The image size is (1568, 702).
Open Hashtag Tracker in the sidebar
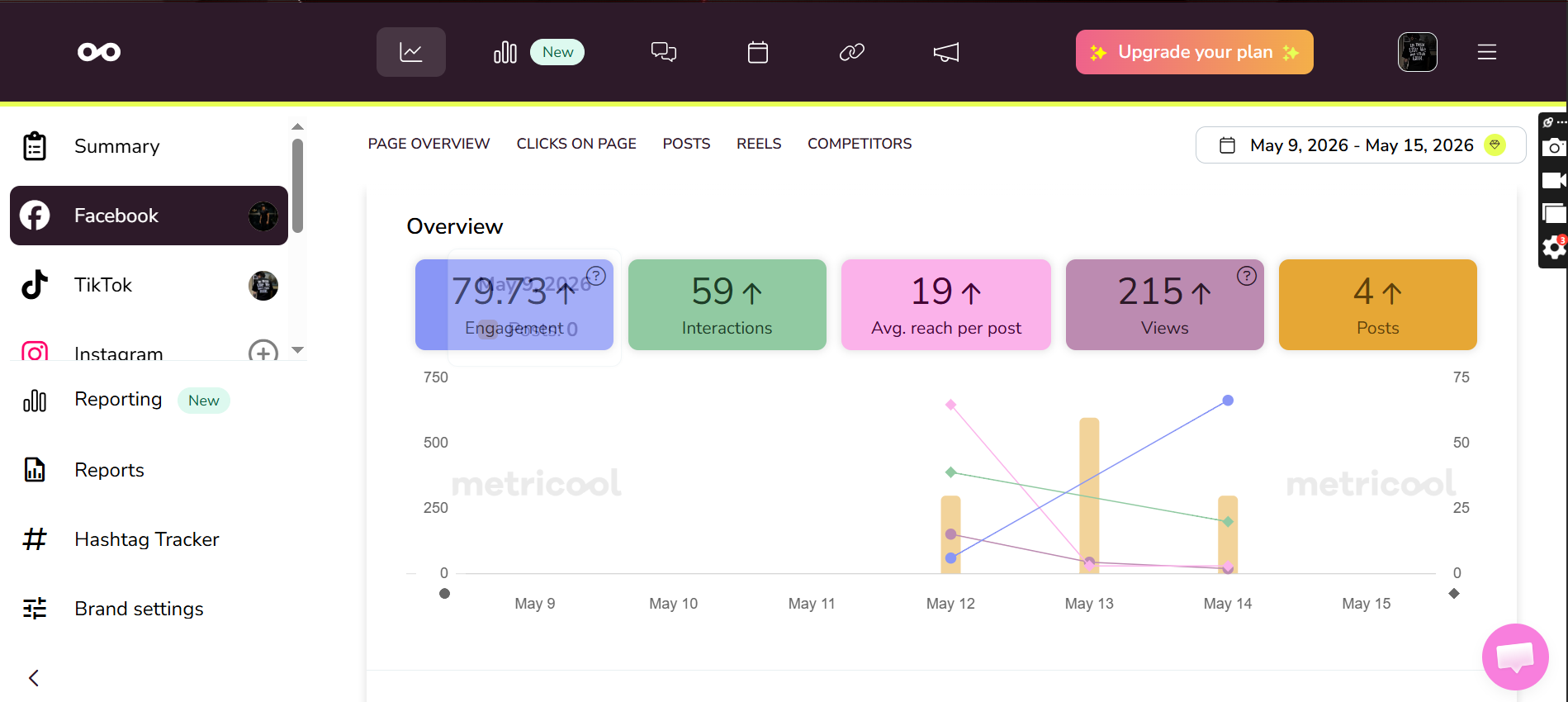[x=149, y=539]
